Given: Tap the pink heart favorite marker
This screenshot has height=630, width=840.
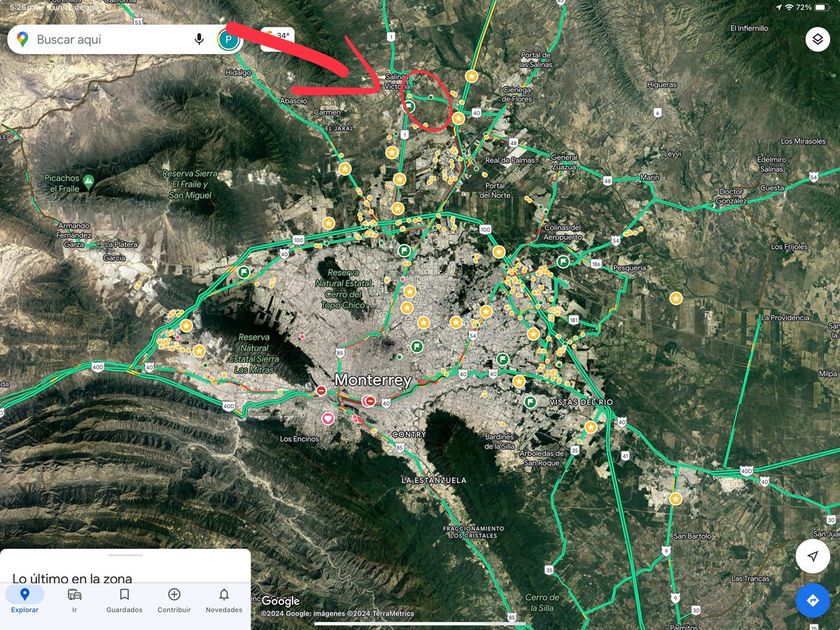Looking at the screenshot, I should [327, 418].
